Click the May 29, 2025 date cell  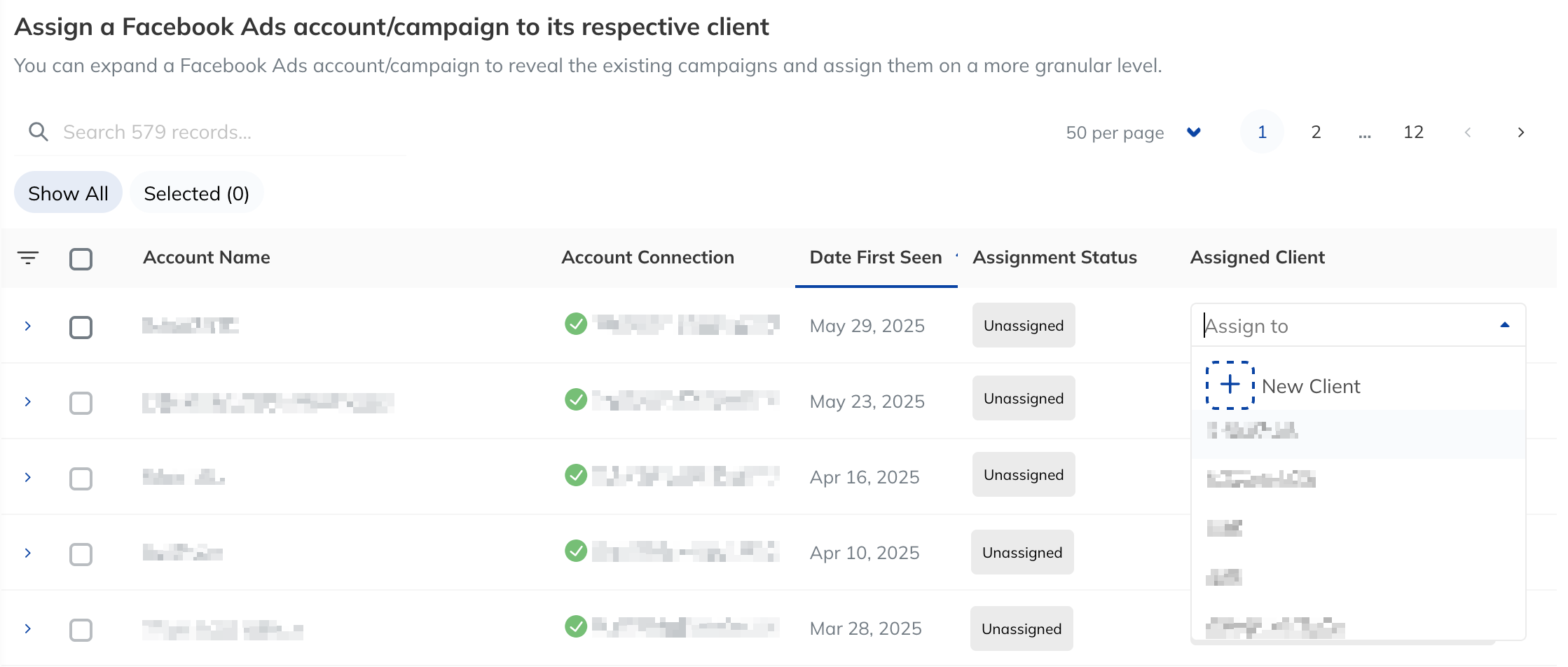[867, 326]
